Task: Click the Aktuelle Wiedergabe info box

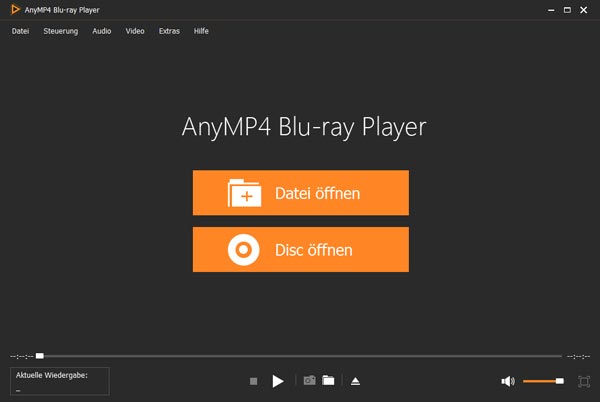Action: pos(60,381)
